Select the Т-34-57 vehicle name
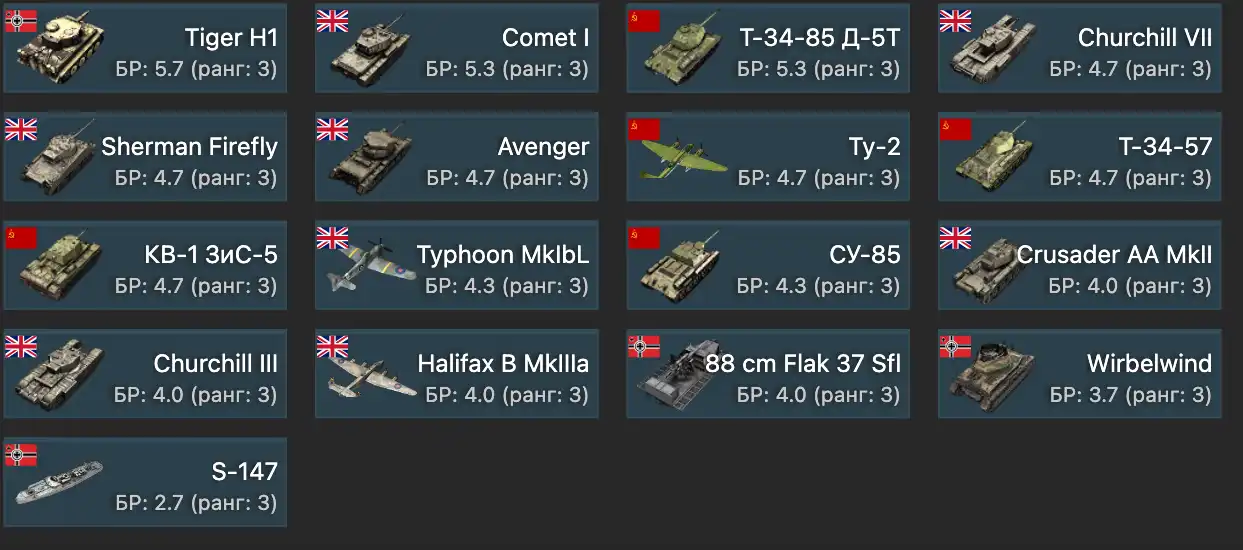This screenshot has width=1243, height=550. pos(1165,146)
